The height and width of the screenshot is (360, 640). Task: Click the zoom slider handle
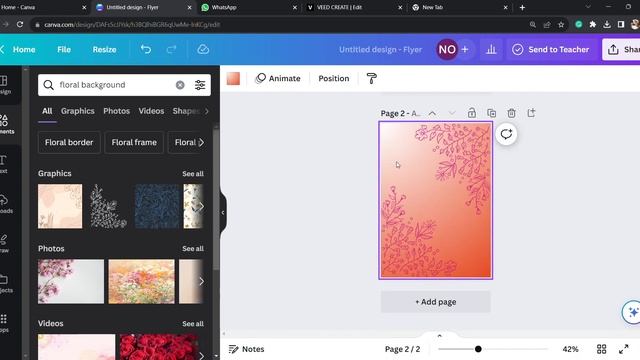pyautogui.click(x=478, y=349)
